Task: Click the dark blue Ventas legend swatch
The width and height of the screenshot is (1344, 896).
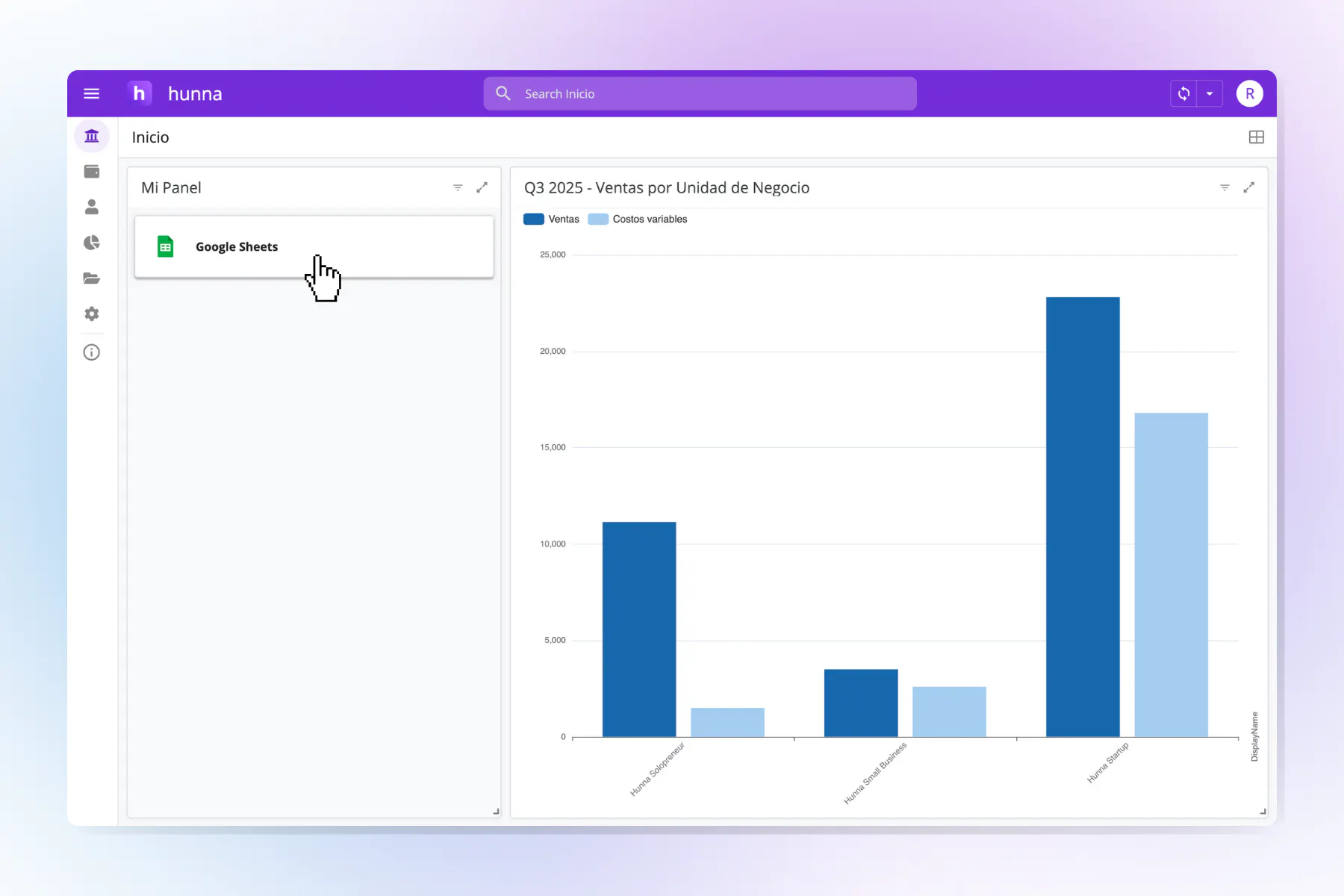Action: (534, 219)
